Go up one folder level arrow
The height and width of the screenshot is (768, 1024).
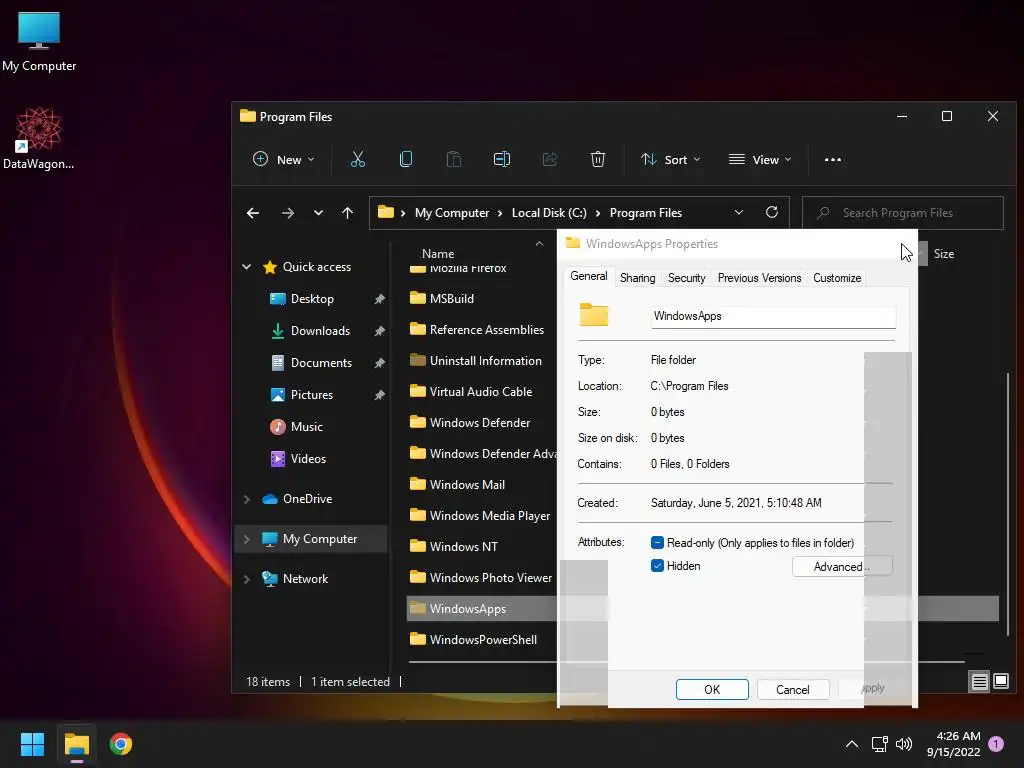click(347, 213)
